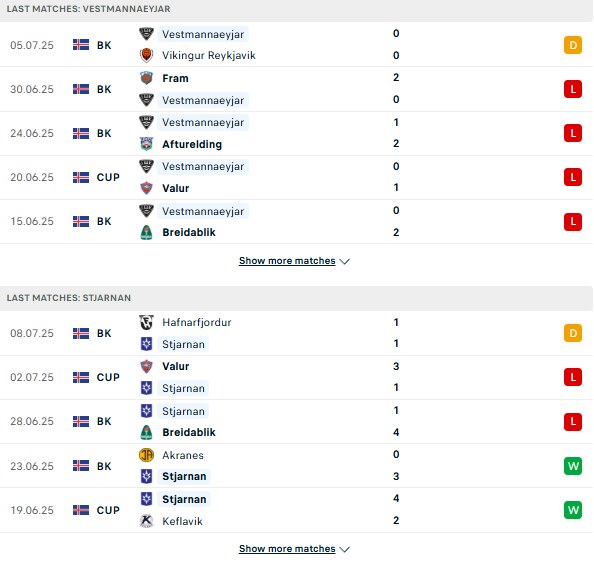Expand more Stjarnan matches via chevron
The image size is (594, 565).
coord(344,549)
